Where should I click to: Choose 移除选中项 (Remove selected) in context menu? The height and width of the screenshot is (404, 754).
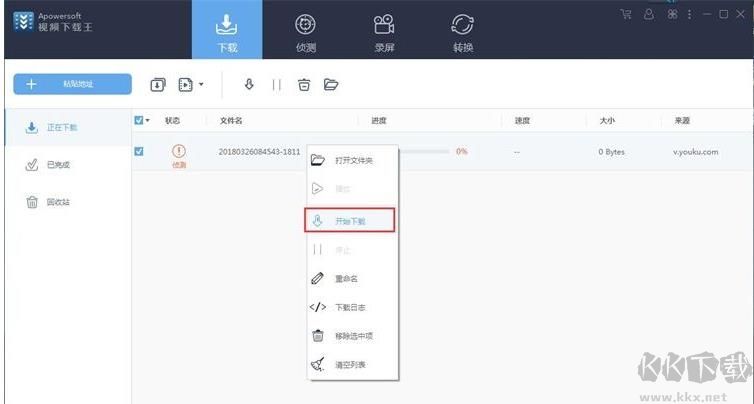352,336
